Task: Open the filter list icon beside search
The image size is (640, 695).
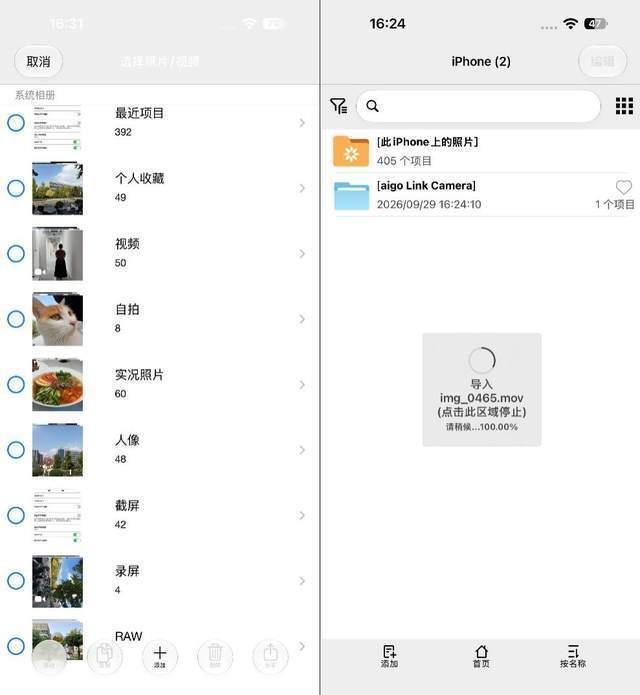Action: click(339, 106)
